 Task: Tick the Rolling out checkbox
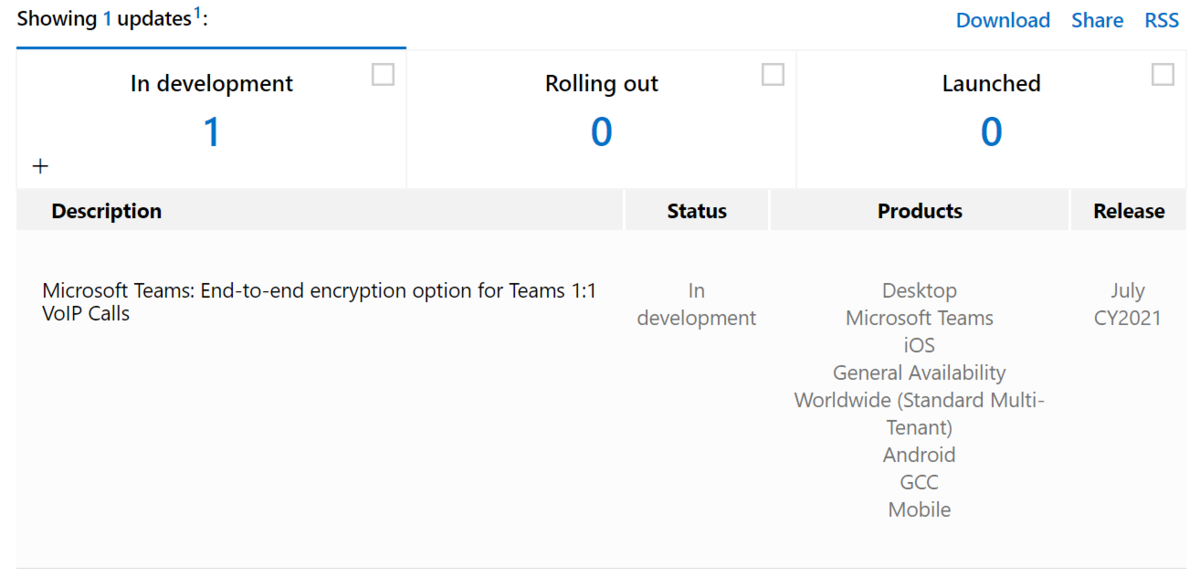tap(773, 75)
